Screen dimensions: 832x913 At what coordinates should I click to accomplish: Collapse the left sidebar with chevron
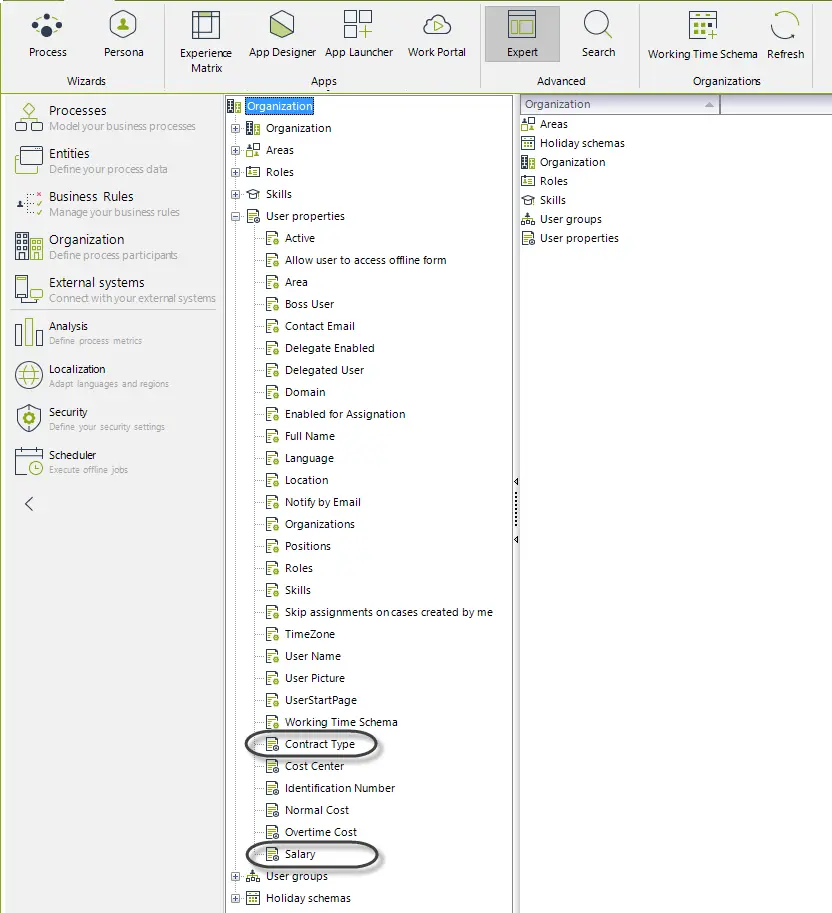pyautogui.click(x=29, y=504)
